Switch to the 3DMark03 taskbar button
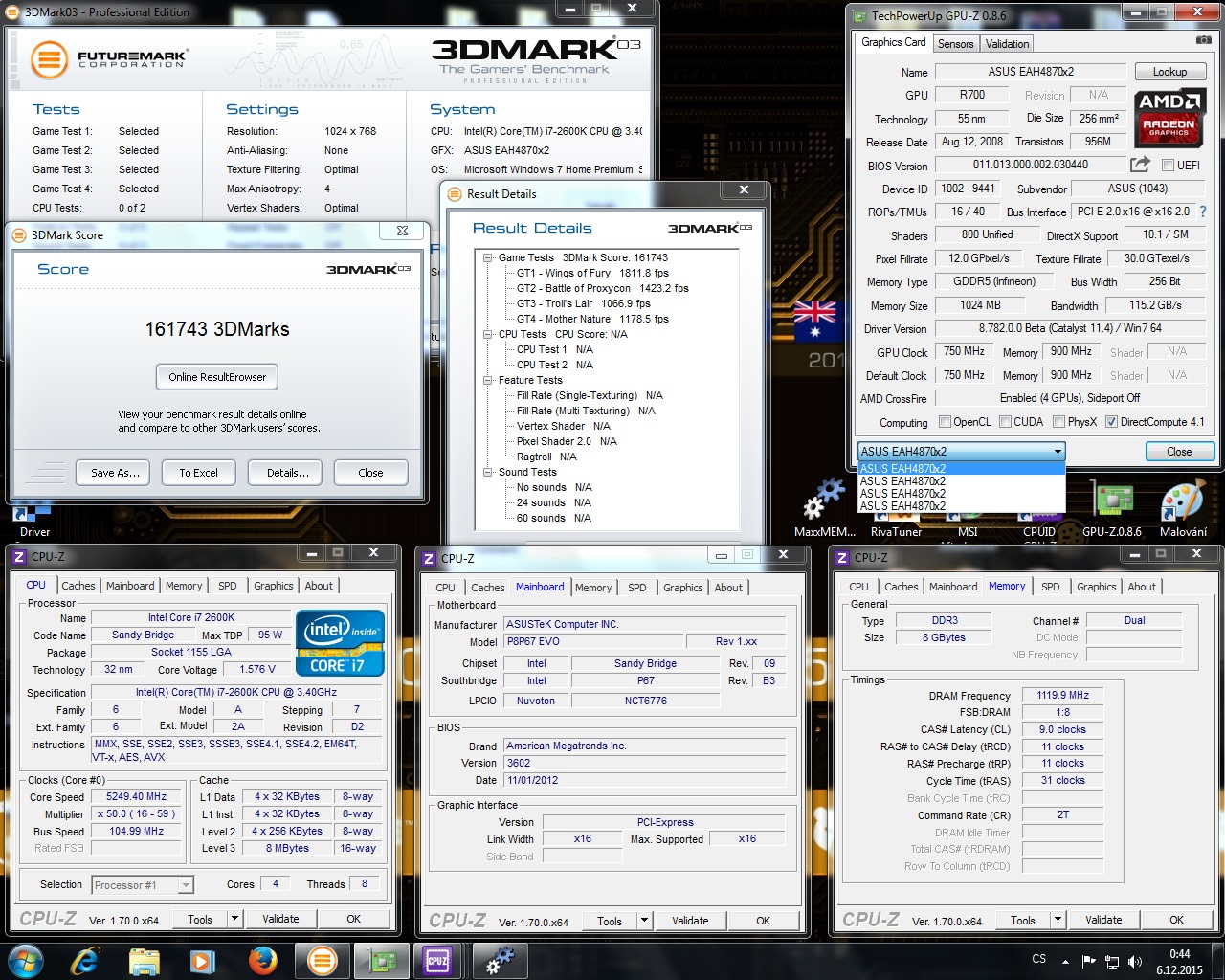 click(323, 960)
